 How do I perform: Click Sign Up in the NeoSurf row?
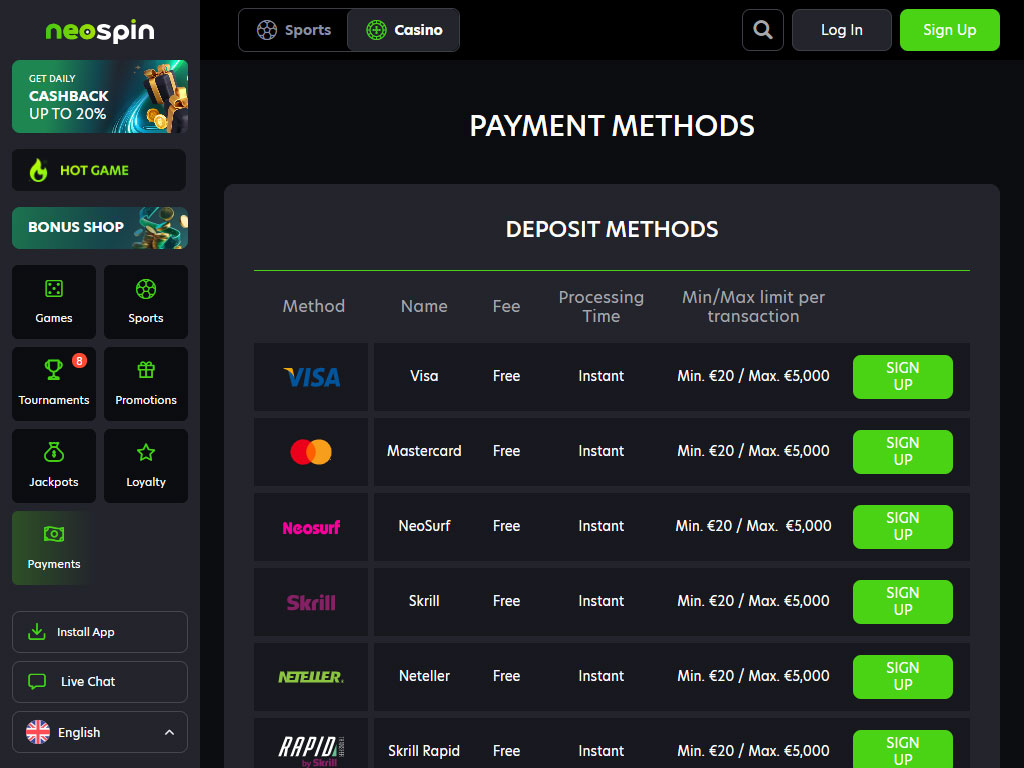pos(903,527)
